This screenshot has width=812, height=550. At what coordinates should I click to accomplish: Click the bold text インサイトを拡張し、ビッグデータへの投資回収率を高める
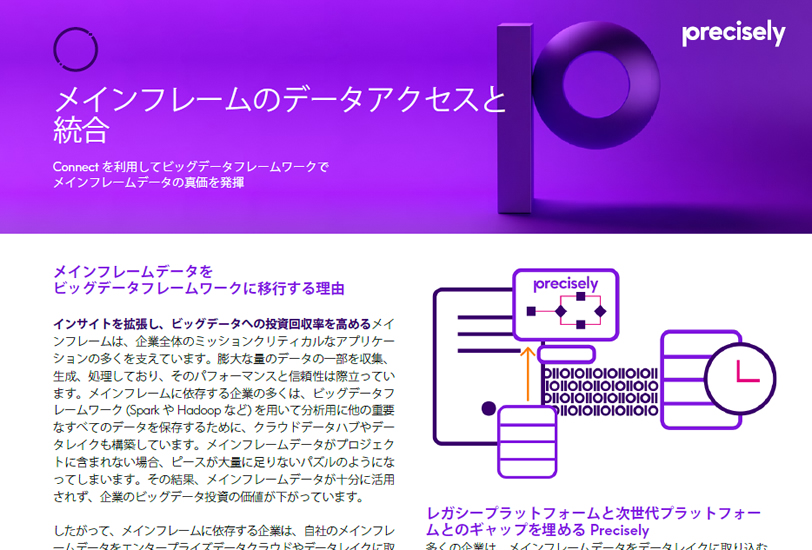coord(212,324)
